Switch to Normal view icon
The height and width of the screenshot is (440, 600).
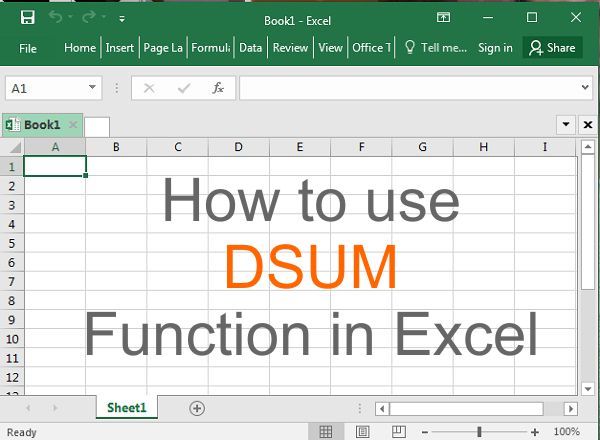[x=325, y=432]
